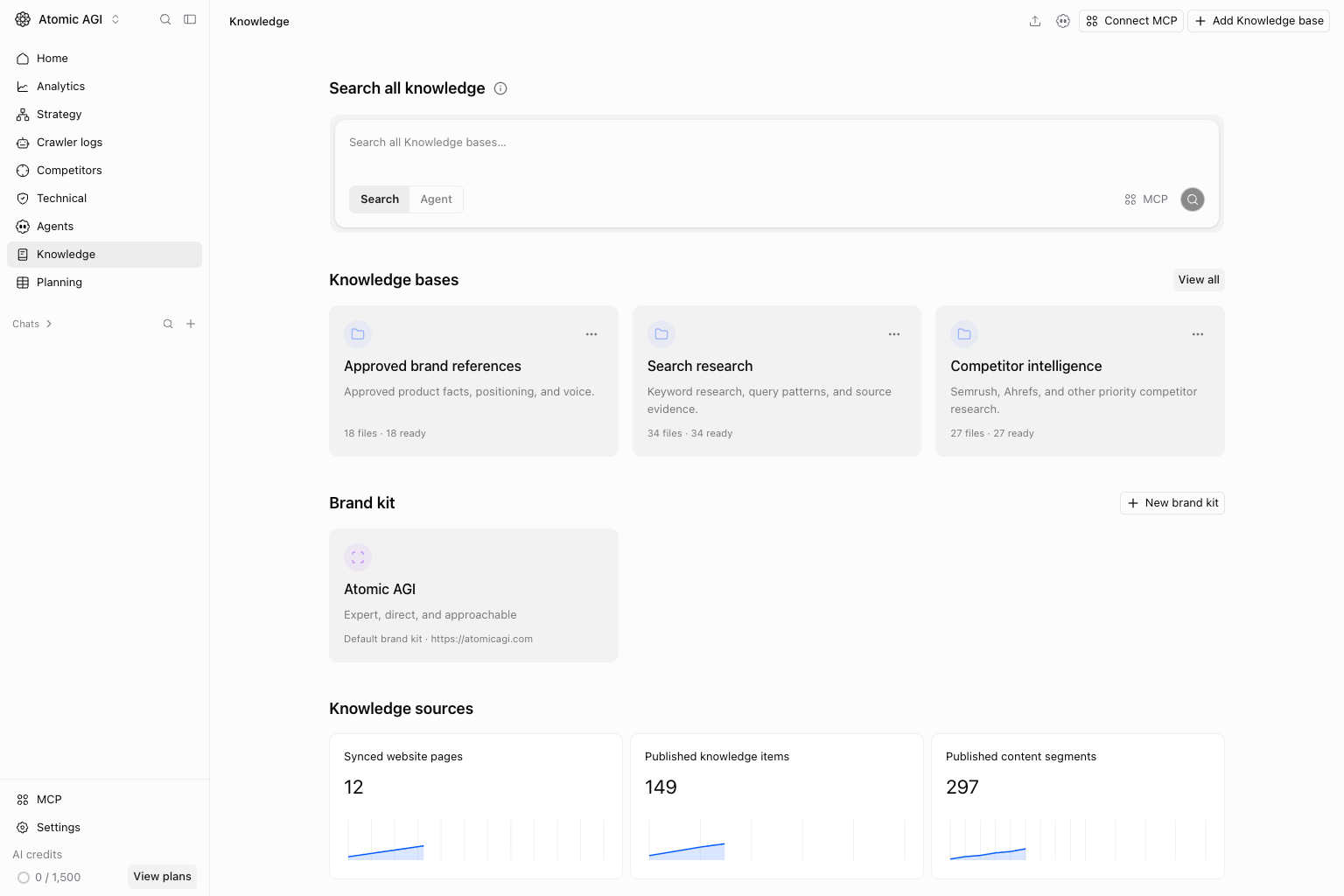Screen dimensions: 1344x896
Task: Open Analytics in sidebar
Action: pos(104,87)
